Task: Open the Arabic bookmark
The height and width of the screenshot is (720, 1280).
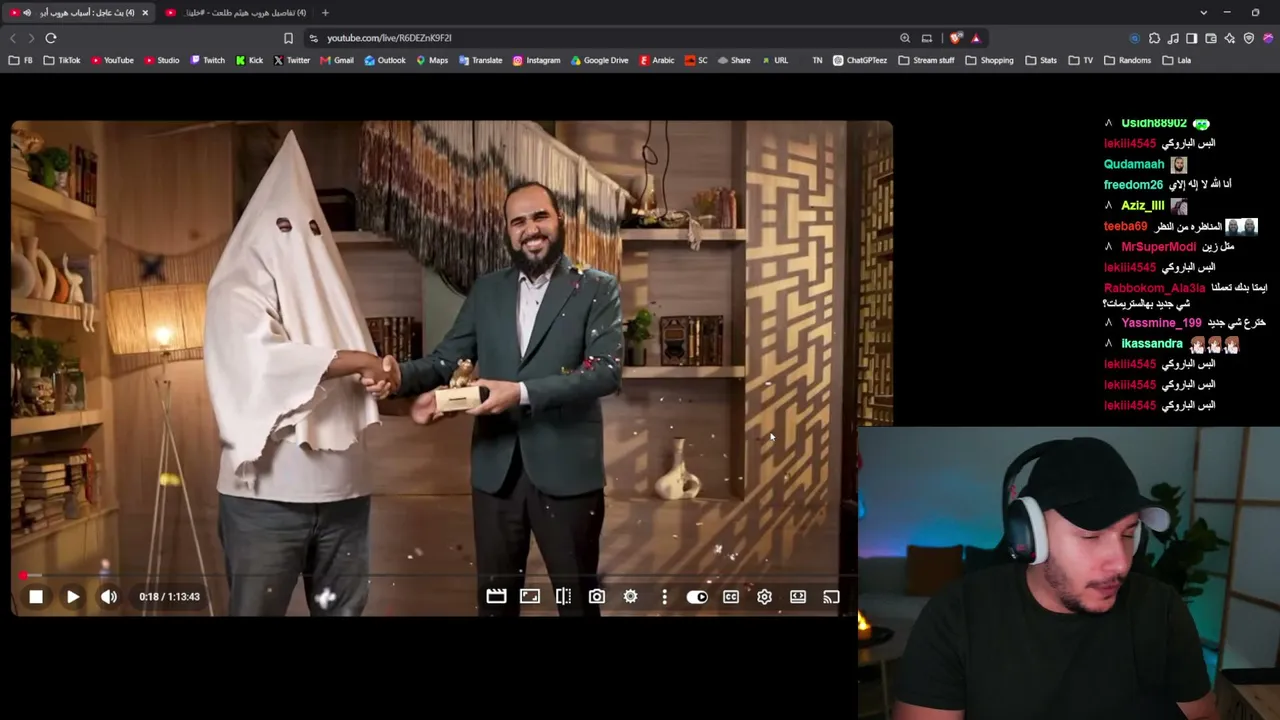Action: (657, 60)
